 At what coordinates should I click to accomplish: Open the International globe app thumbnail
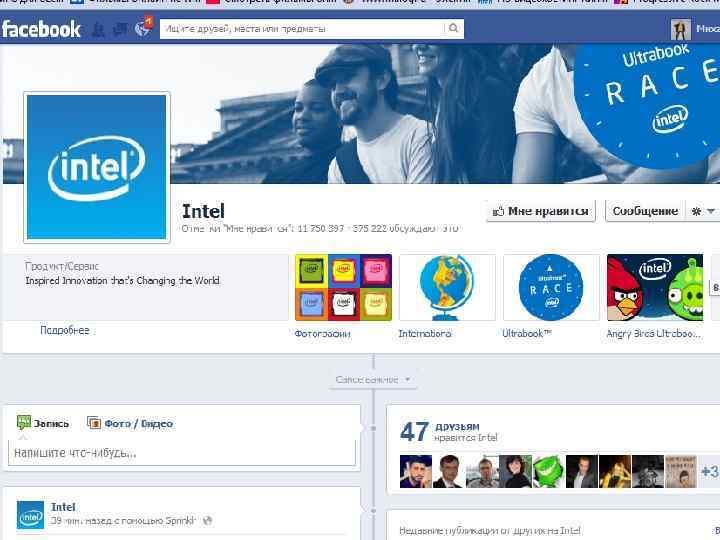click(447, 287)
